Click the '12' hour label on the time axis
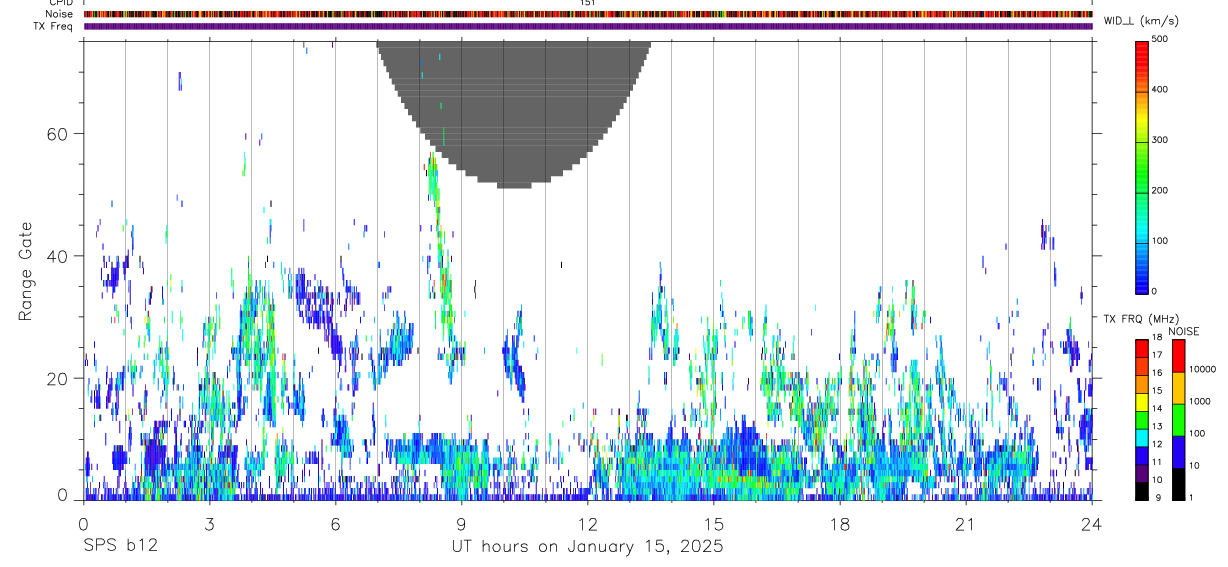1228x567 pixels. click(x=588, y=524)
